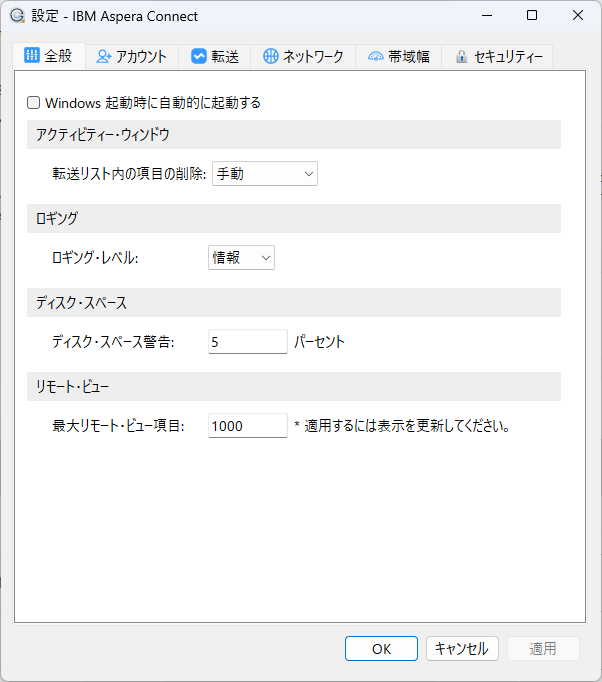Click the Account (アカウント) tab person icon
Screen dimensions: 602x682
[x=104, y=57]
